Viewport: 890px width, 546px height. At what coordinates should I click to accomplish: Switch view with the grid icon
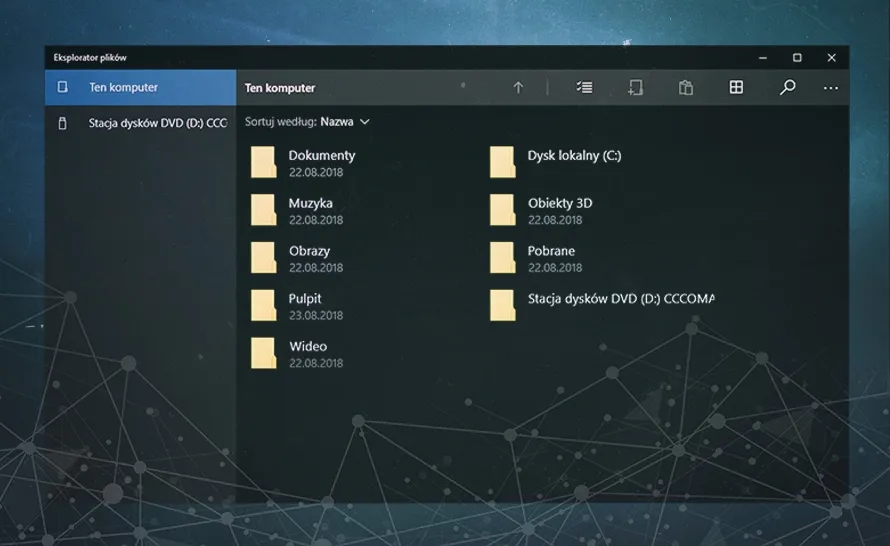pyautogui.click(x=736, y=87)
